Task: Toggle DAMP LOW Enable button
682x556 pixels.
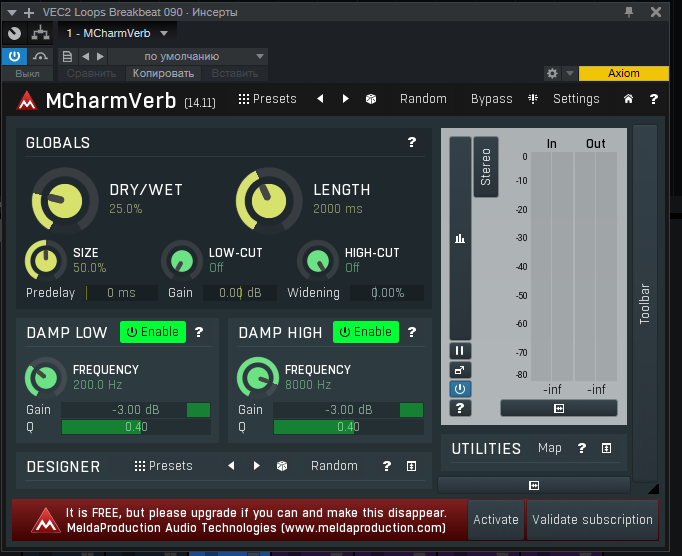Action: point(153,332)
